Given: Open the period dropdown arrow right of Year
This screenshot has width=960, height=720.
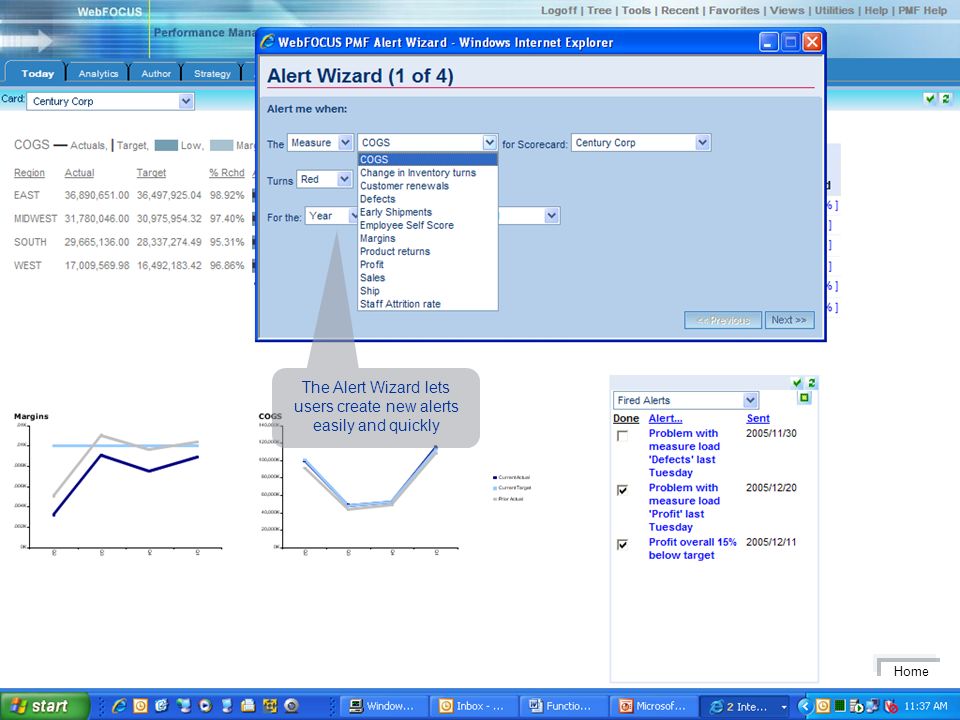Looking at the screenshot, I should click(x=552, y=216).
